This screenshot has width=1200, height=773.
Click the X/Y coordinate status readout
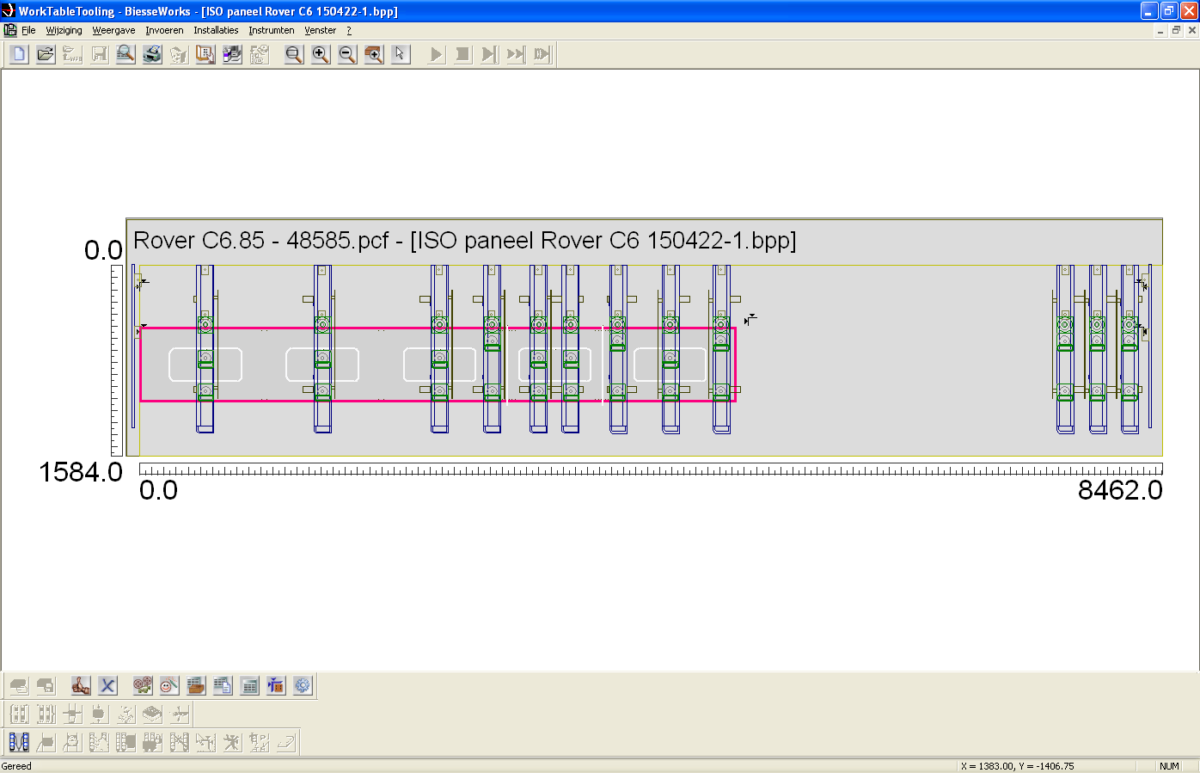[x=1018, y=766]
